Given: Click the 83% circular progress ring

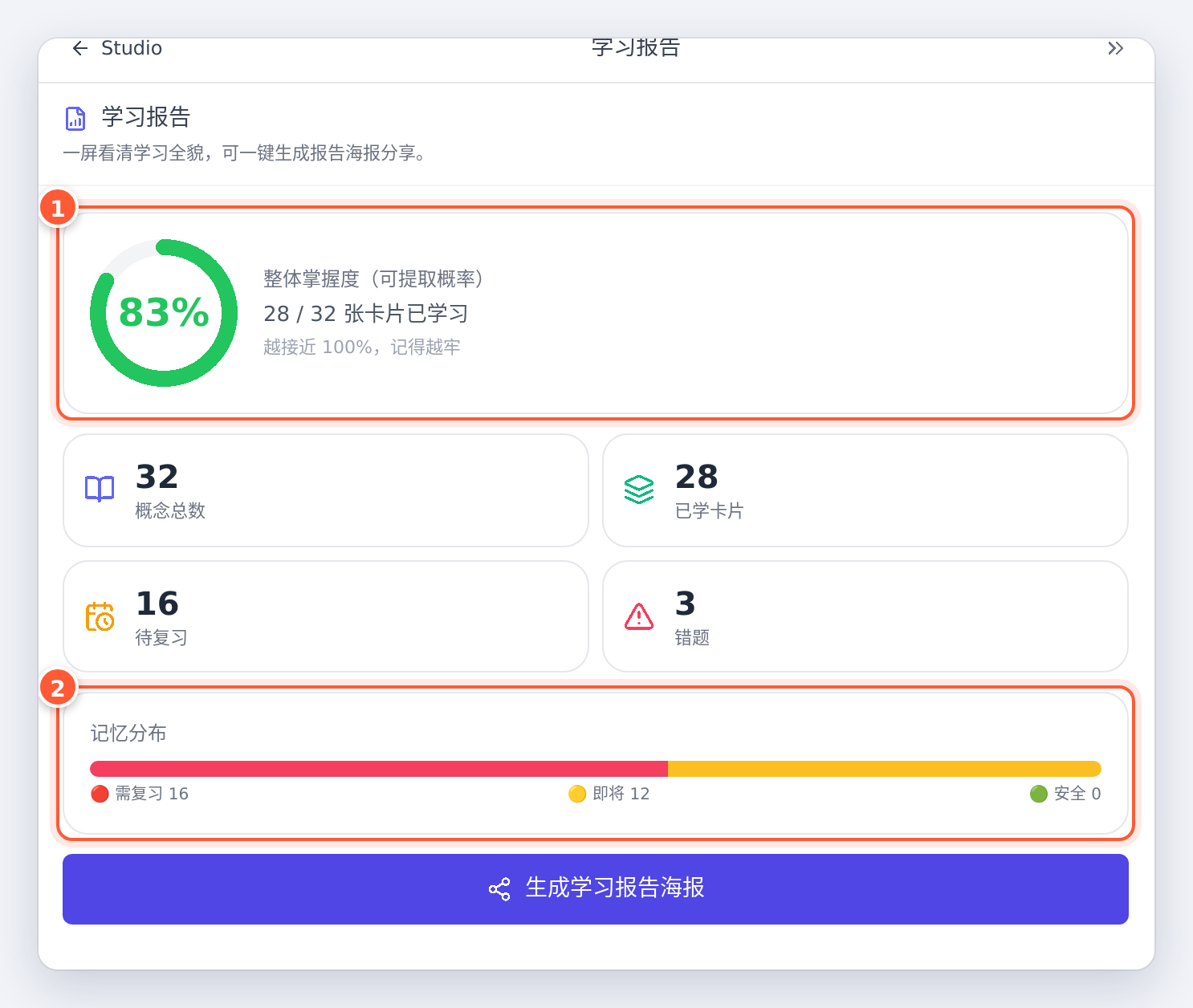Looking at the screenshot, I should tap(164, 313).
